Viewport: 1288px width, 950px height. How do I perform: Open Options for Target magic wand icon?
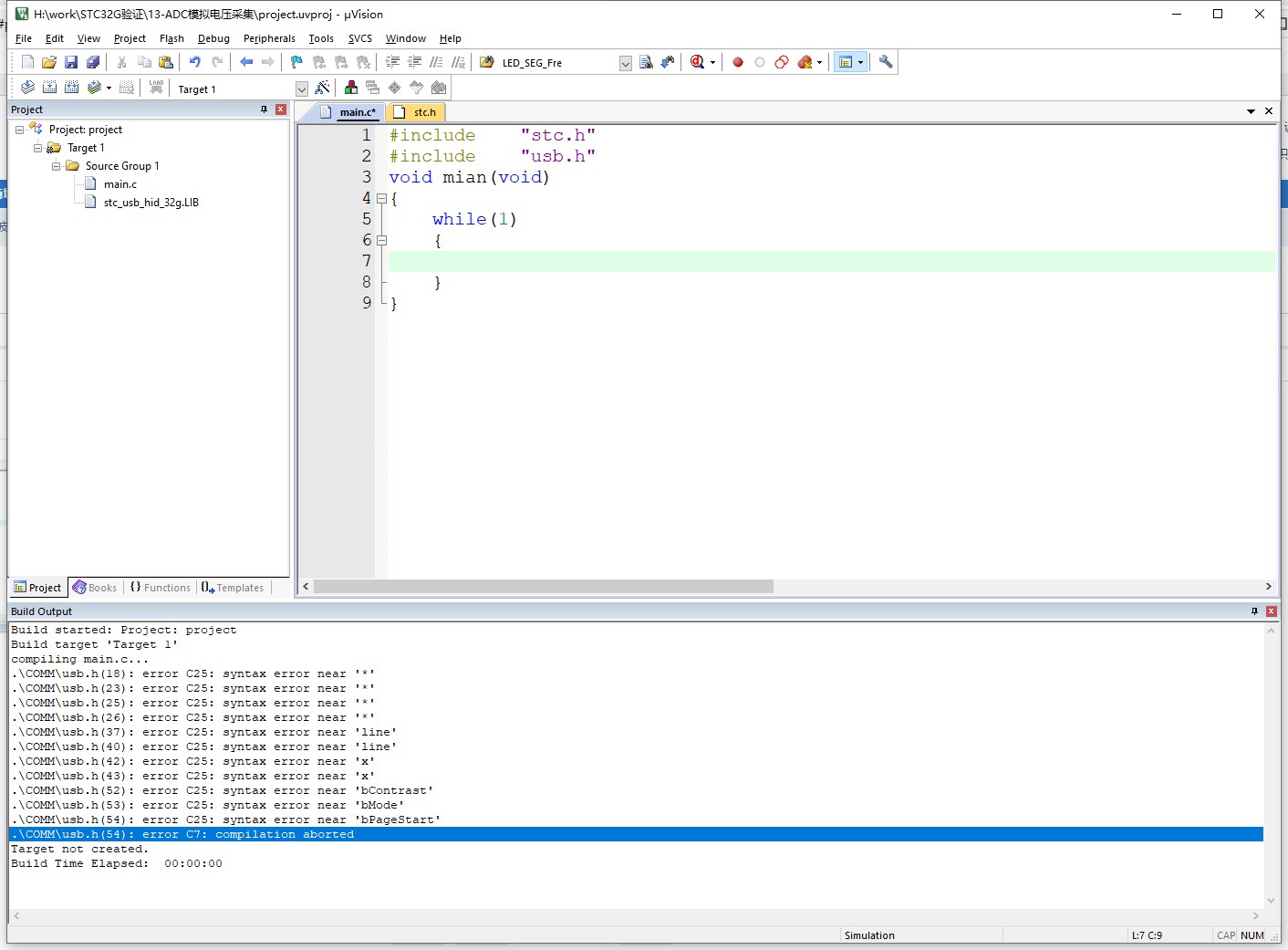pos(322,88)
